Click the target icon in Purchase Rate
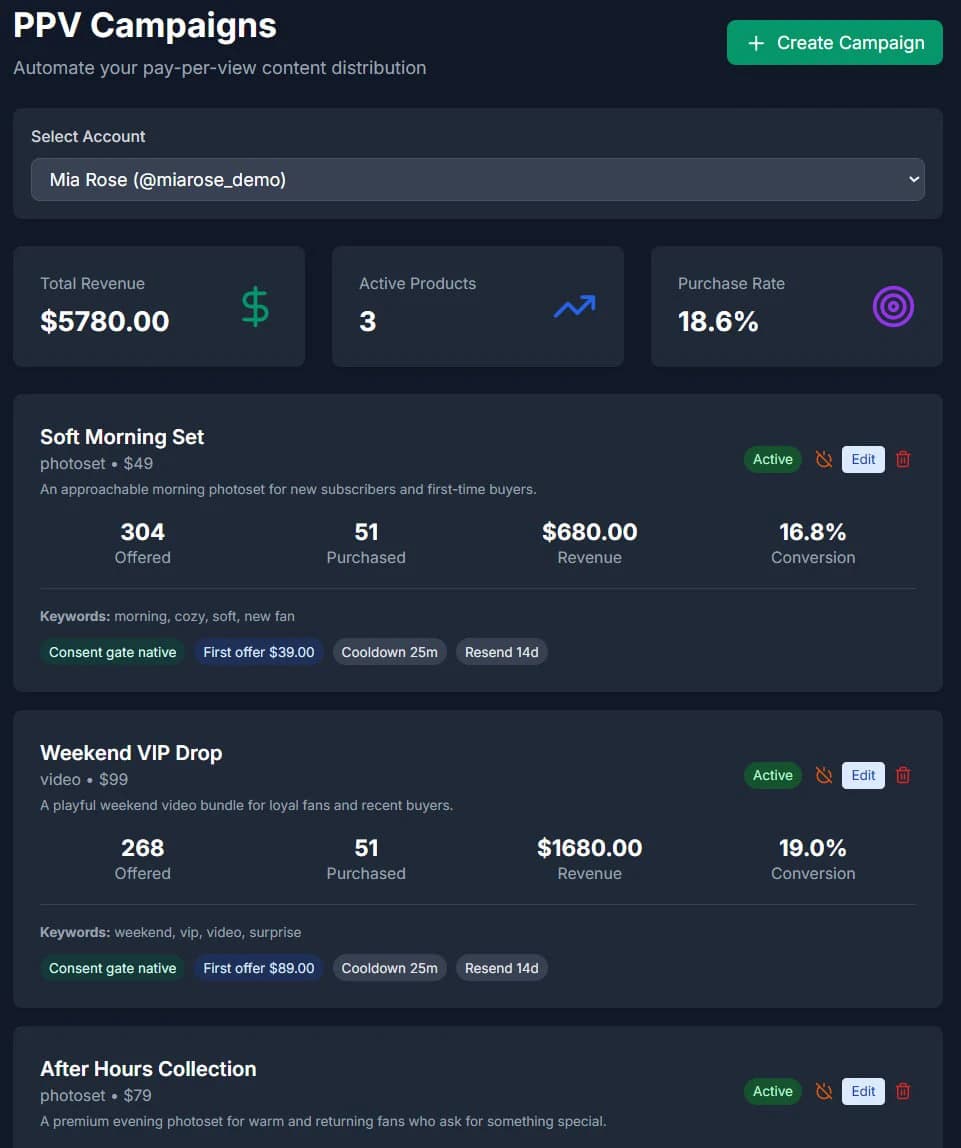Image resolution: width=961 pixels, height=1148 pixels. [893, 306]
